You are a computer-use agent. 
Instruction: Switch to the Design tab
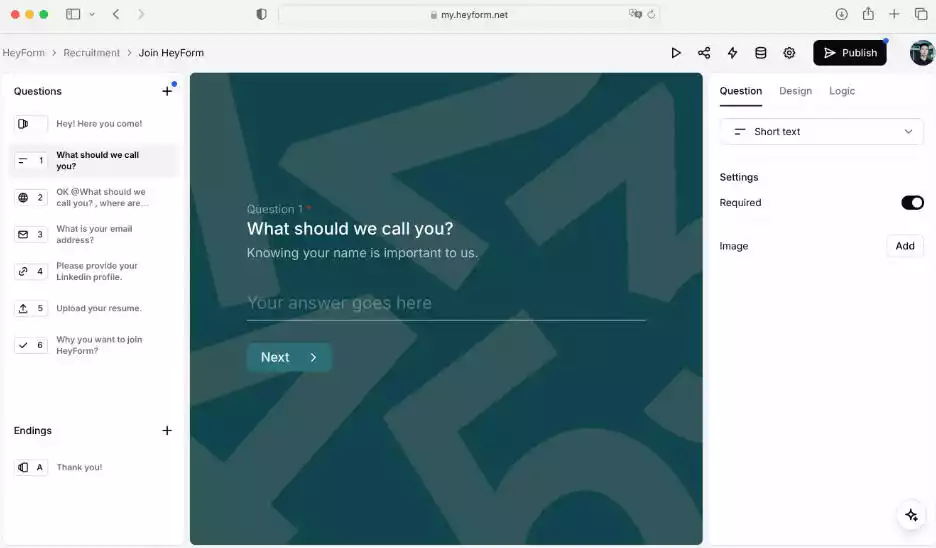point(795,91)
